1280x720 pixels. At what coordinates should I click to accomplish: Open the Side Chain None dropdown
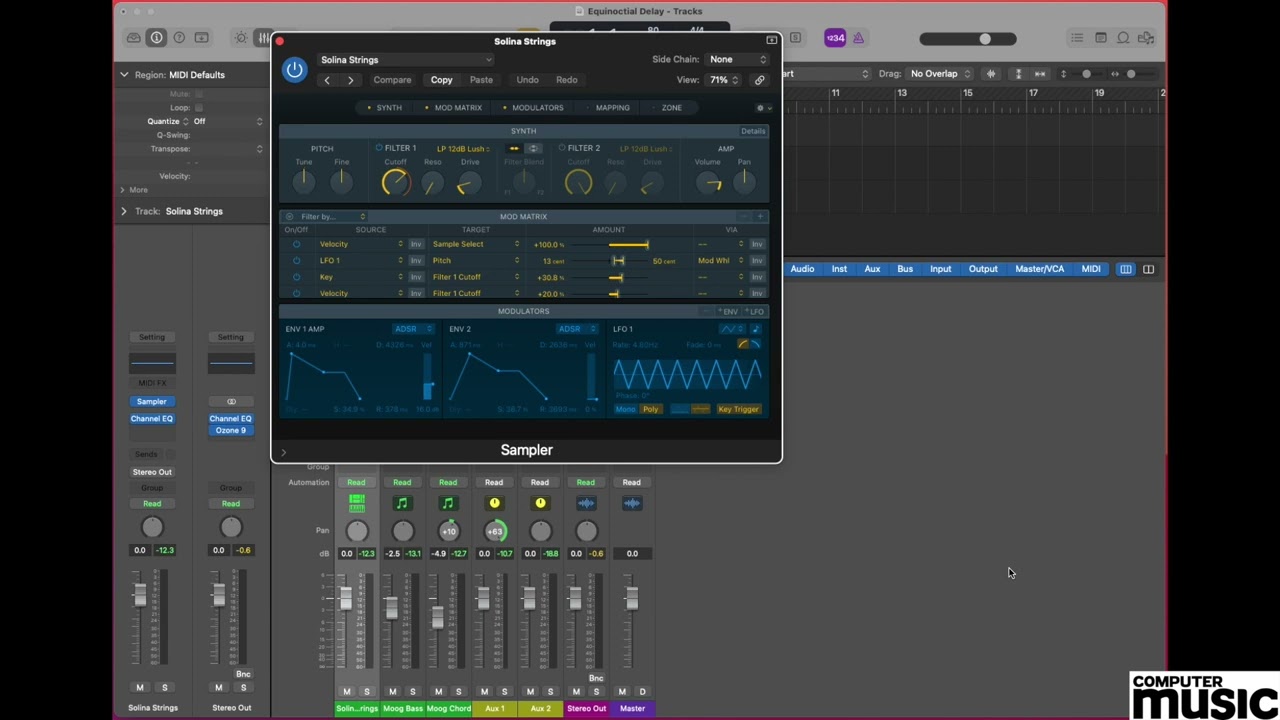pos(737,59)
